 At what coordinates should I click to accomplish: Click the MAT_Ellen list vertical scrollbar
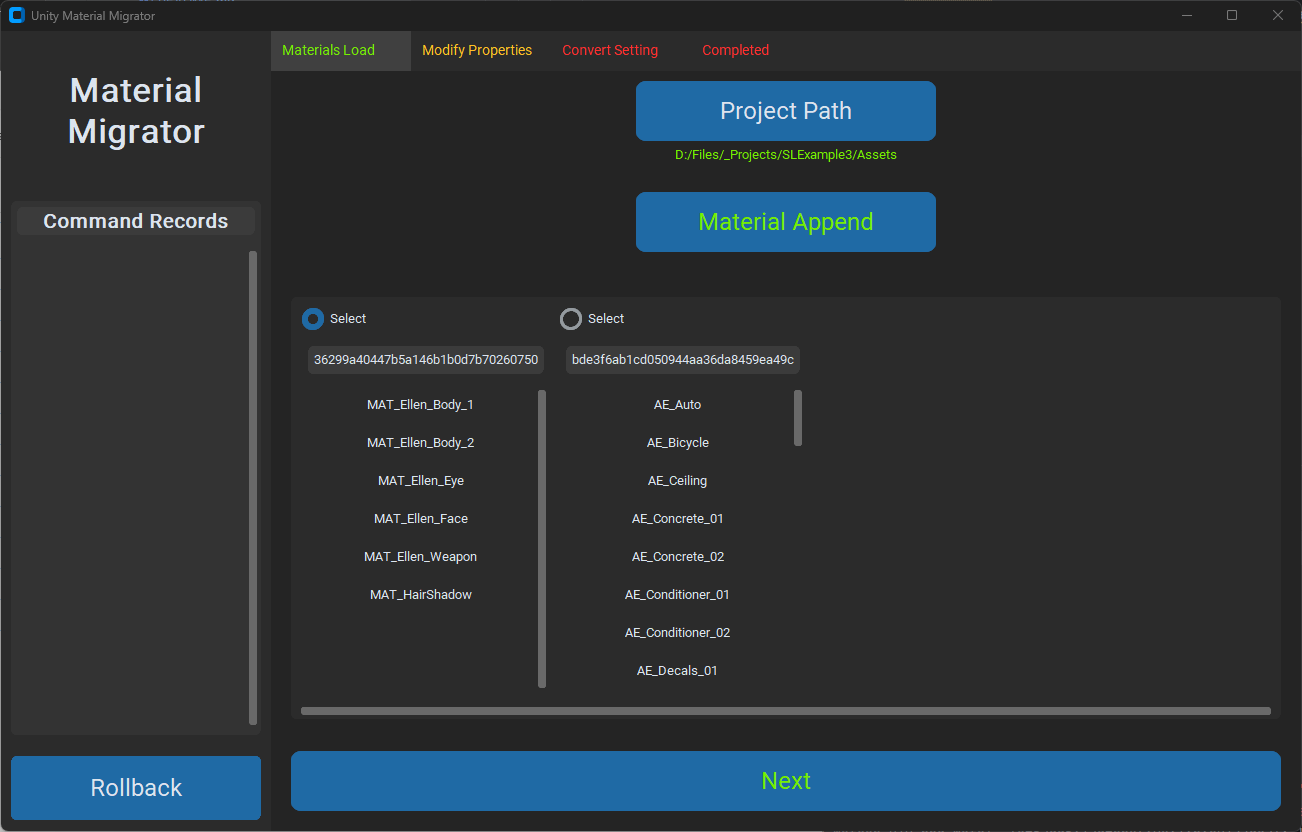click(542, 539)
